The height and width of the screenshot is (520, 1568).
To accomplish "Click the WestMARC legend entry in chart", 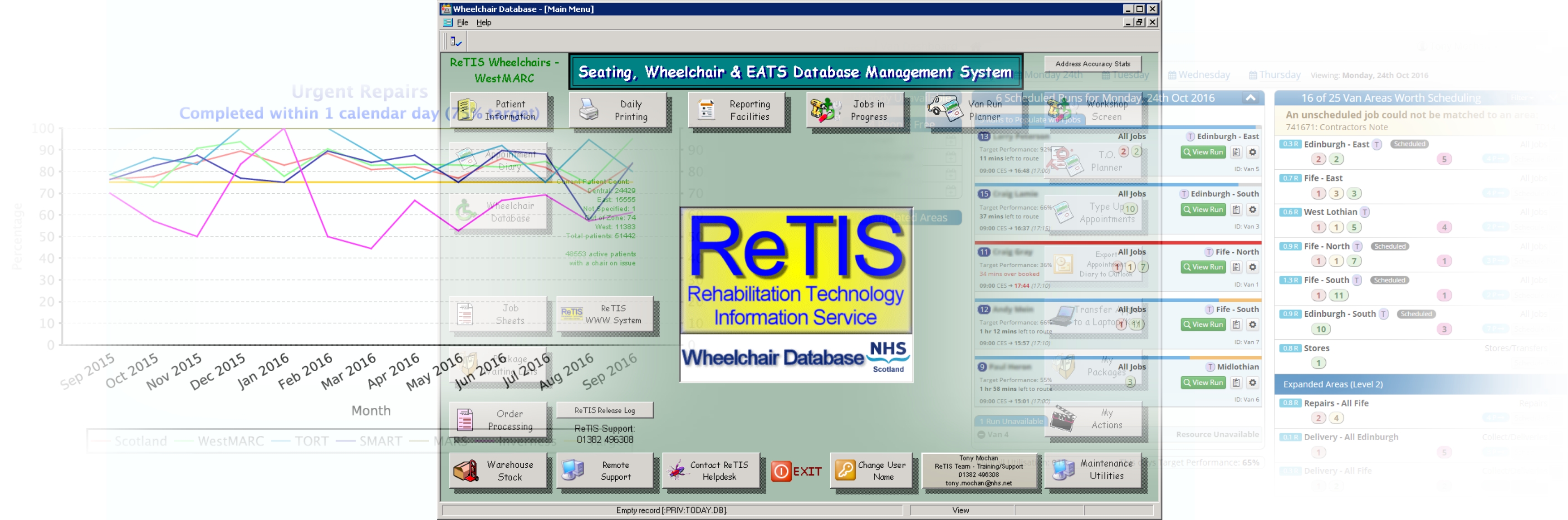I will [x=219, y=441].
